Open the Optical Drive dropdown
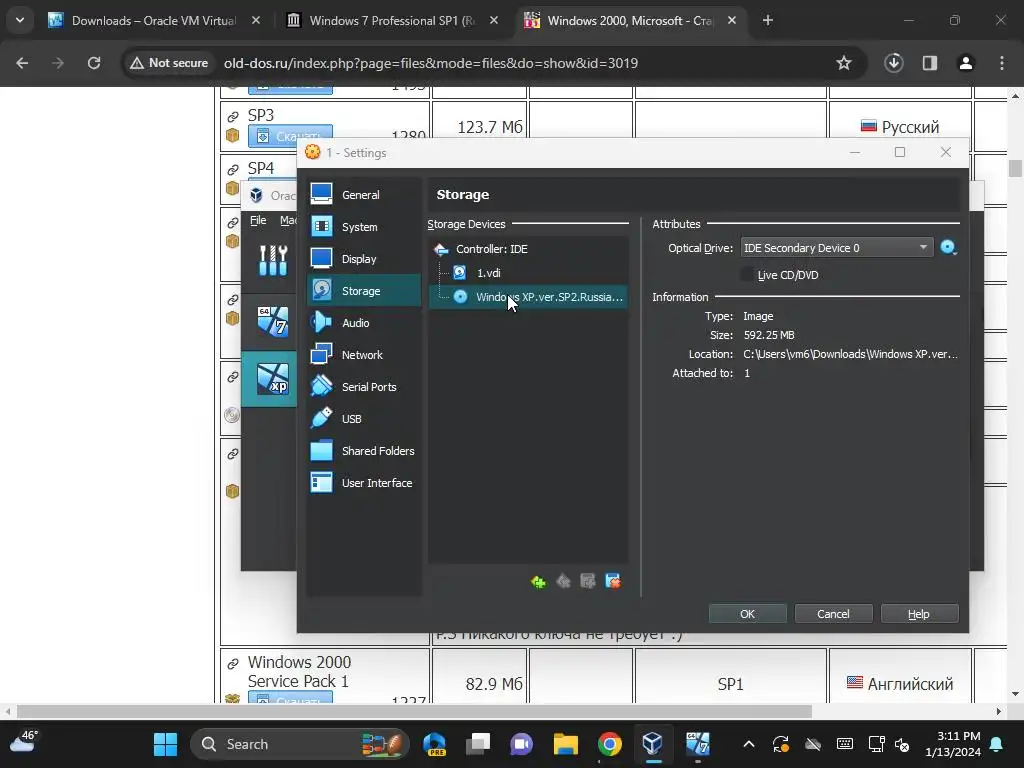Viewport: 1024px width, 768px height. pos(837,248)
